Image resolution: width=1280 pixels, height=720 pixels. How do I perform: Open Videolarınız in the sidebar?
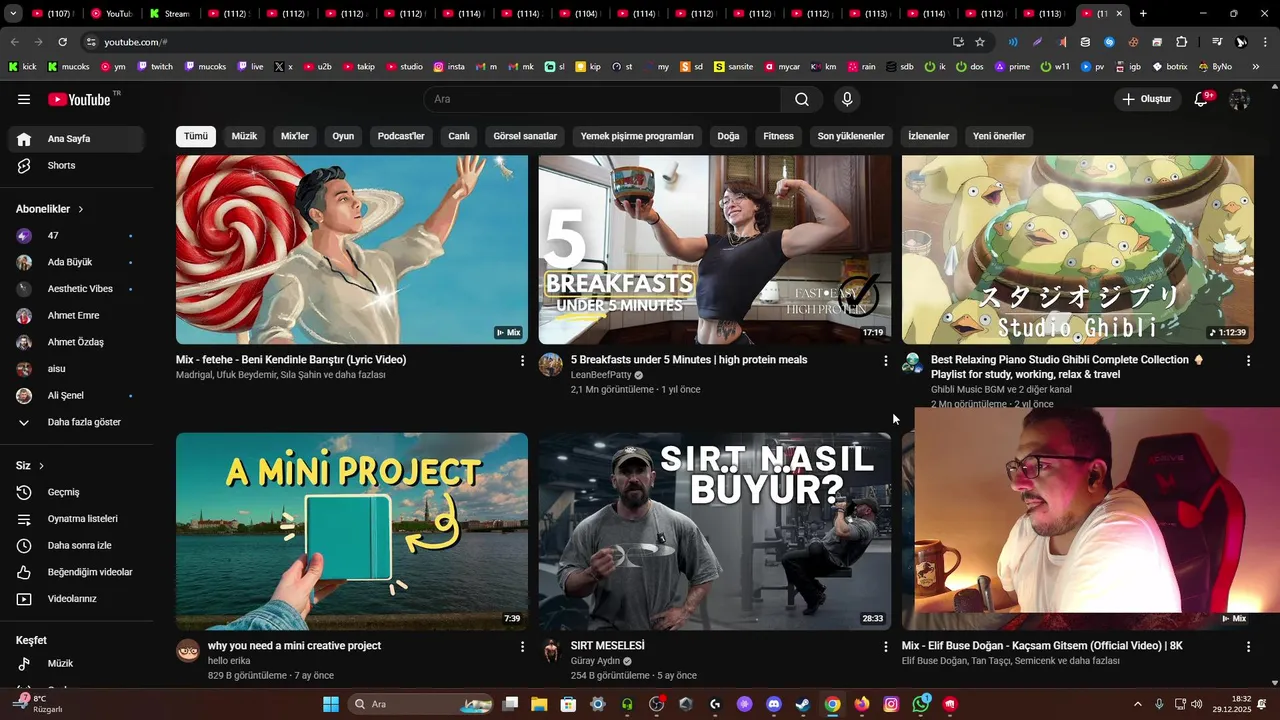tap(78, 599)
